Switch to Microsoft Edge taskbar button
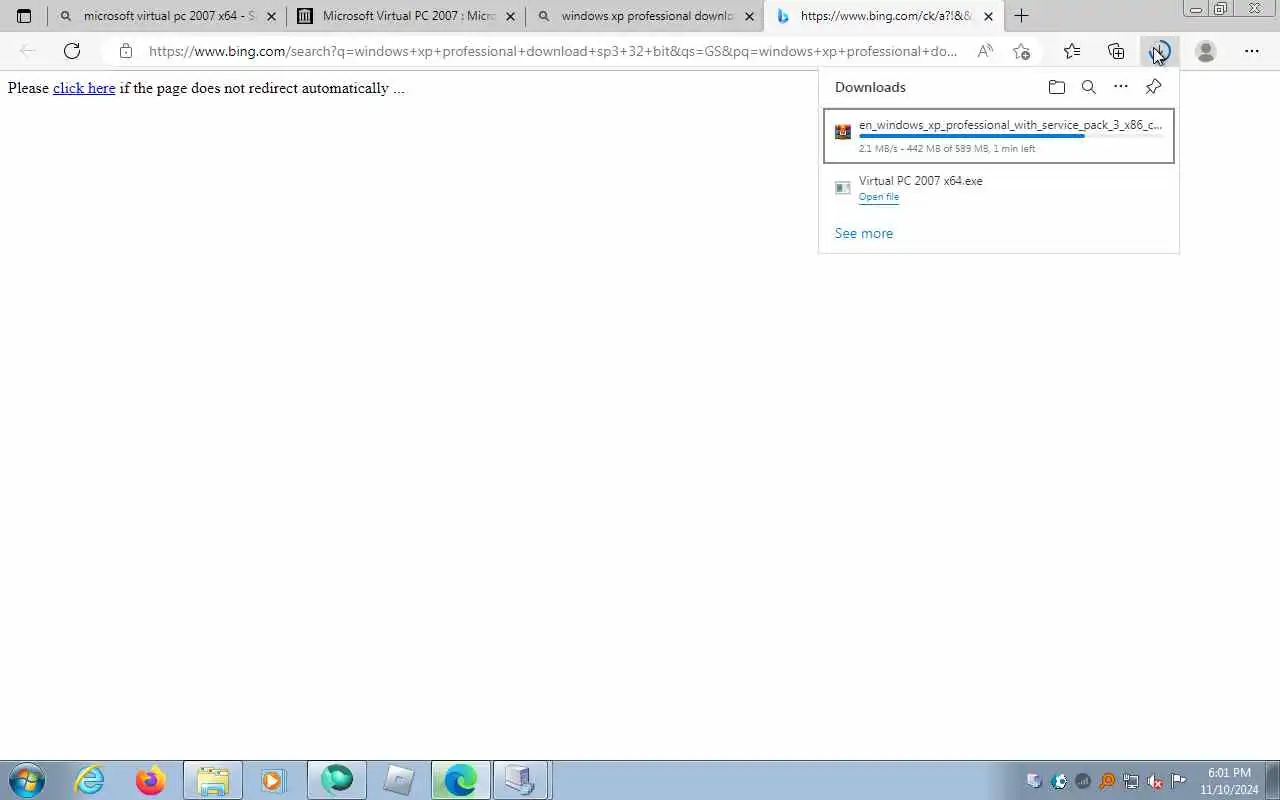The width and height of the screenshot is (1280, 800). click(460, 780)
